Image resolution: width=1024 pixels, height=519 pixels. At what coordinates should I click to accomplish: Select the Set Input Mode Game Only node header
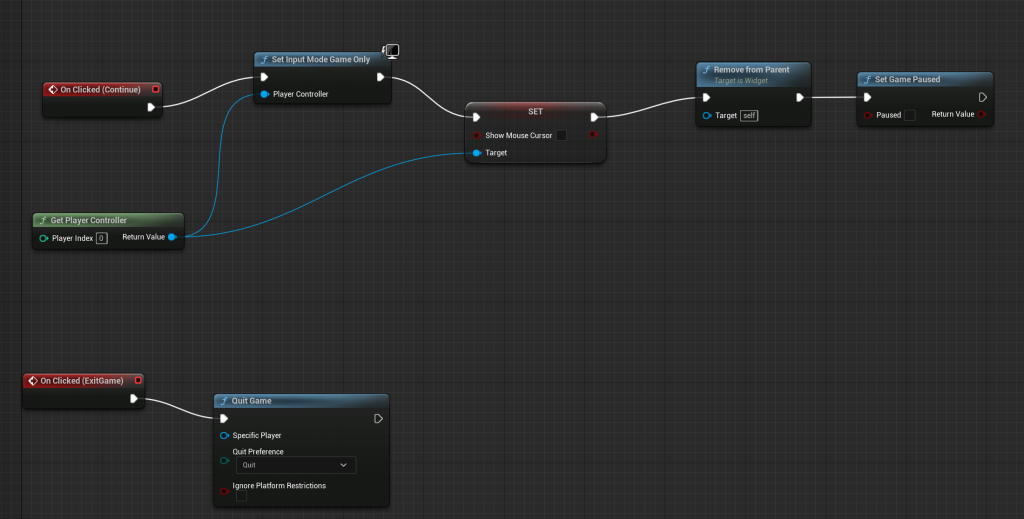[320, 60]
